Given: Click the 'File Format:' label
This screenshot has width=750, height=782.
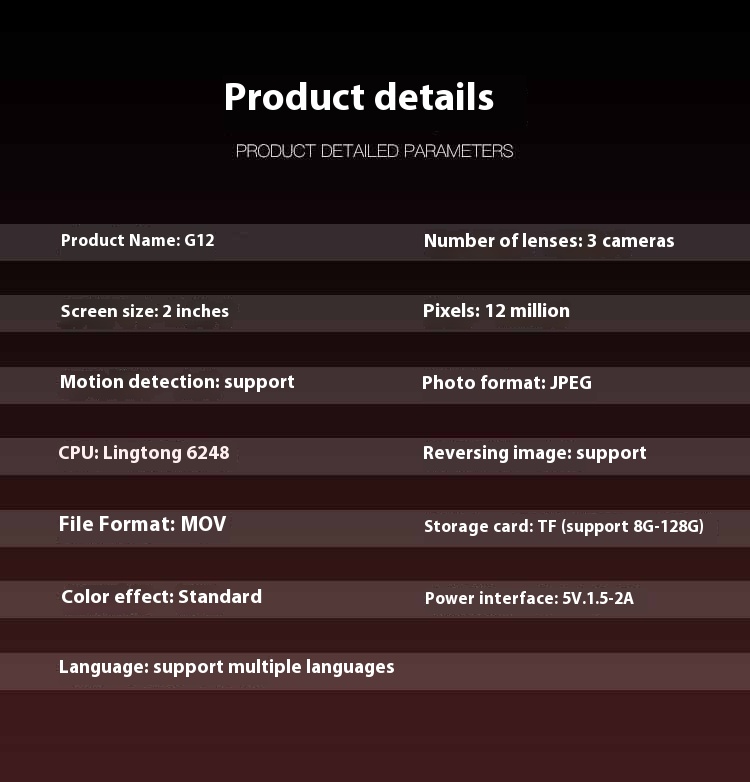Looking at the screenshot, I should 117,524.
